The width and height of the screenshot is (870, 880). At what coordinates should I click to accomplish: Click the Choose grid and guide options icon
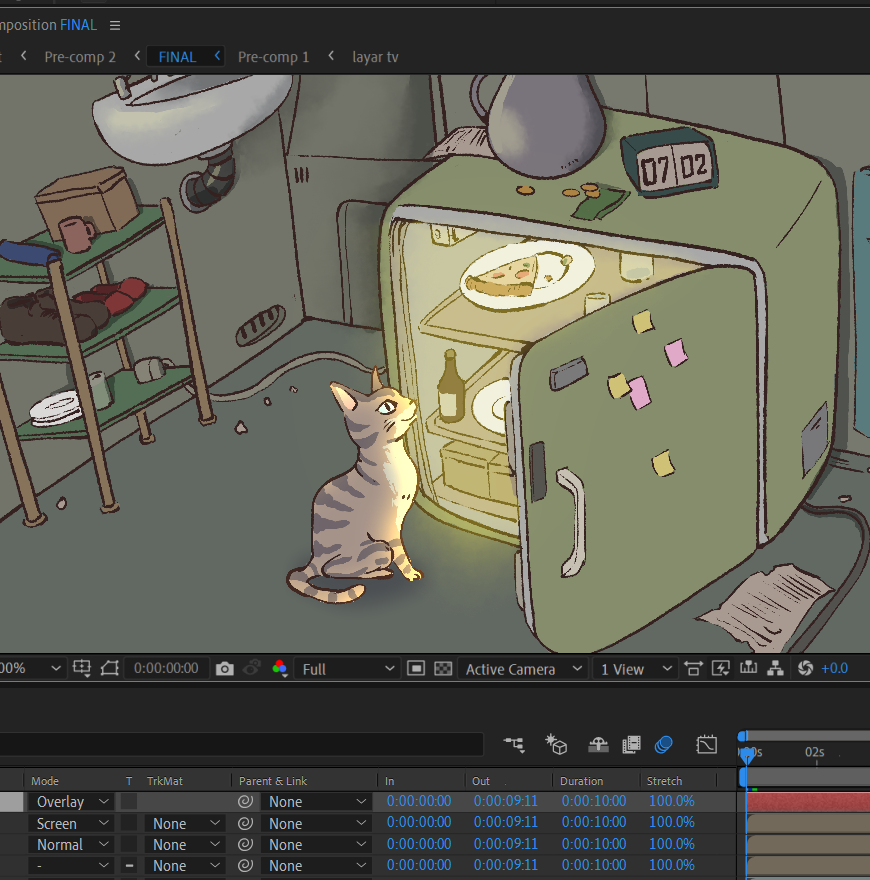82,668
